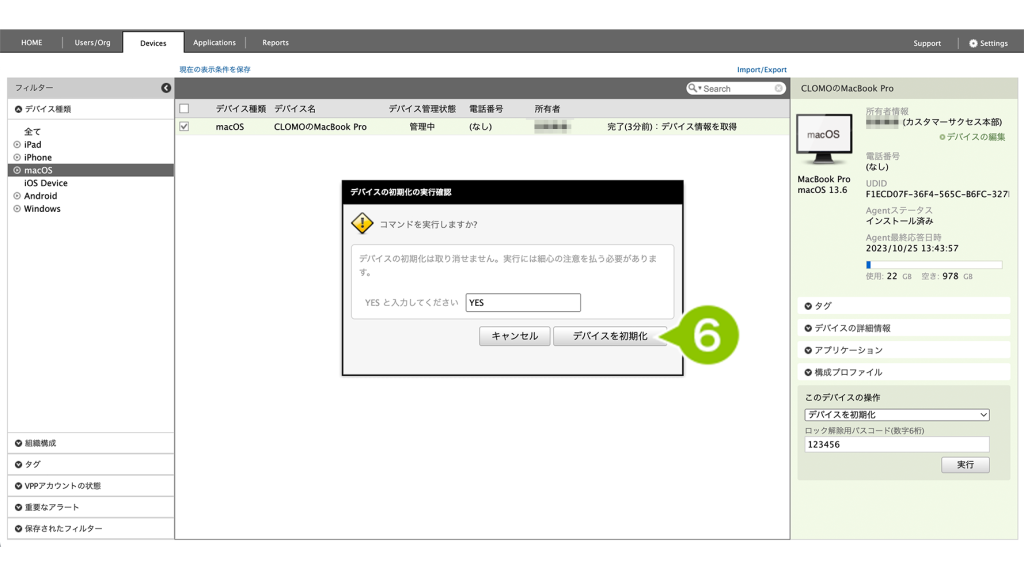Open the Import/Export link
1024x576 pixels.
[x=761, y=70]
